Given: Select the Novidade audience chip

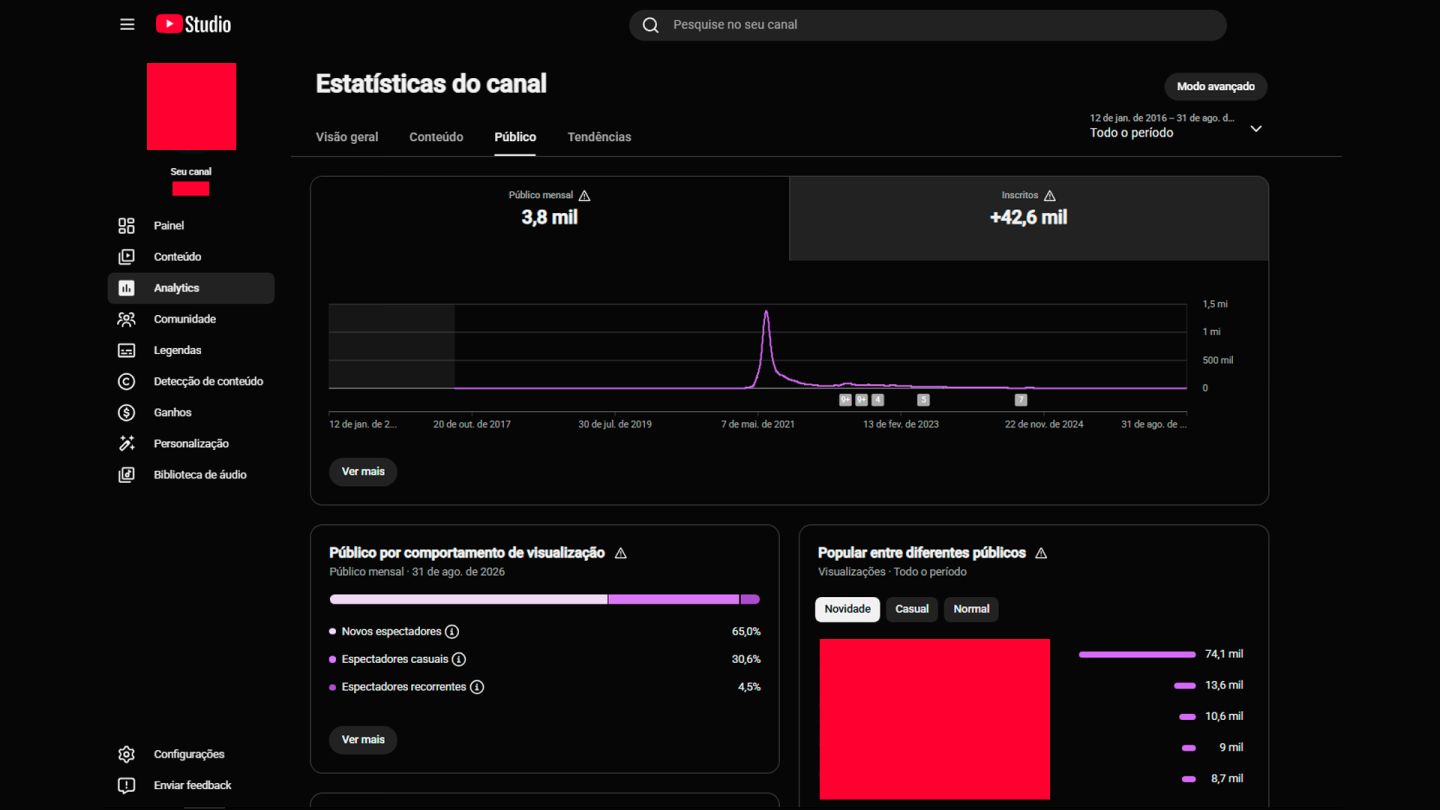Looking at the screenshot, I should [x=847, y=609].
